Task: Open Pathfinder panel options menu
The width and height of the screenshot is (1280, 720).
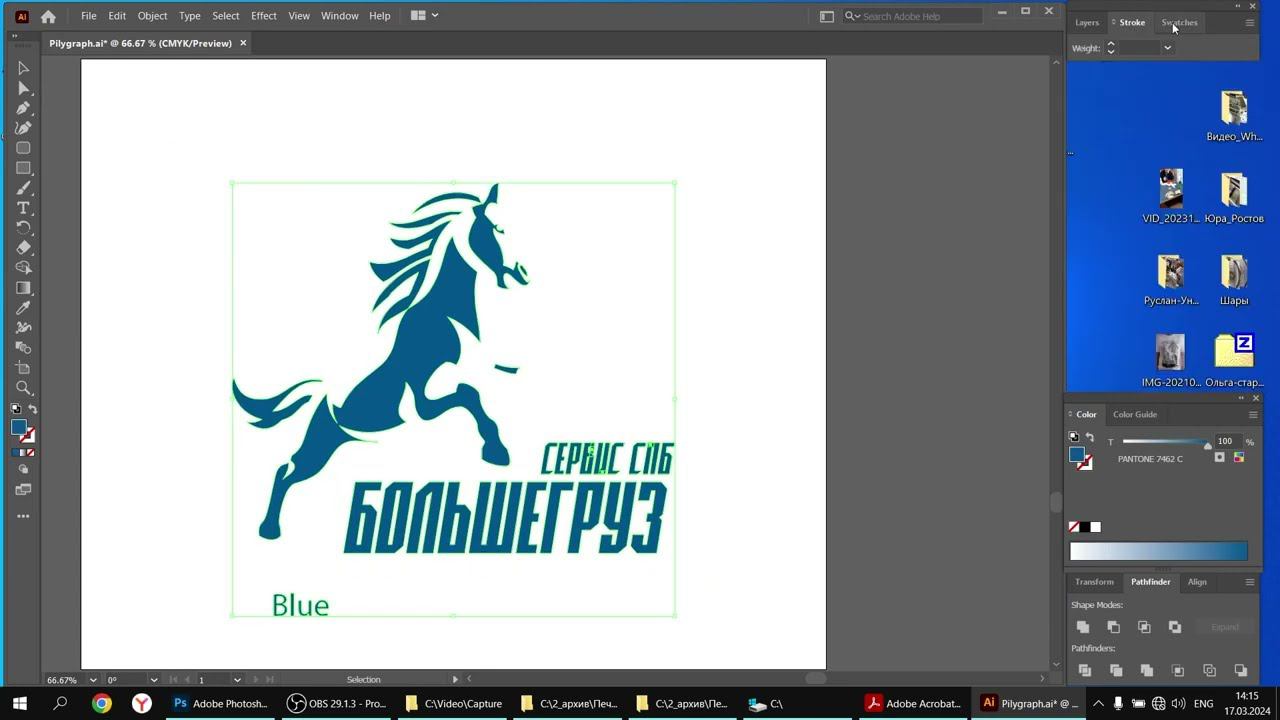Action: pyautogui.click(x=1249, y=582)
